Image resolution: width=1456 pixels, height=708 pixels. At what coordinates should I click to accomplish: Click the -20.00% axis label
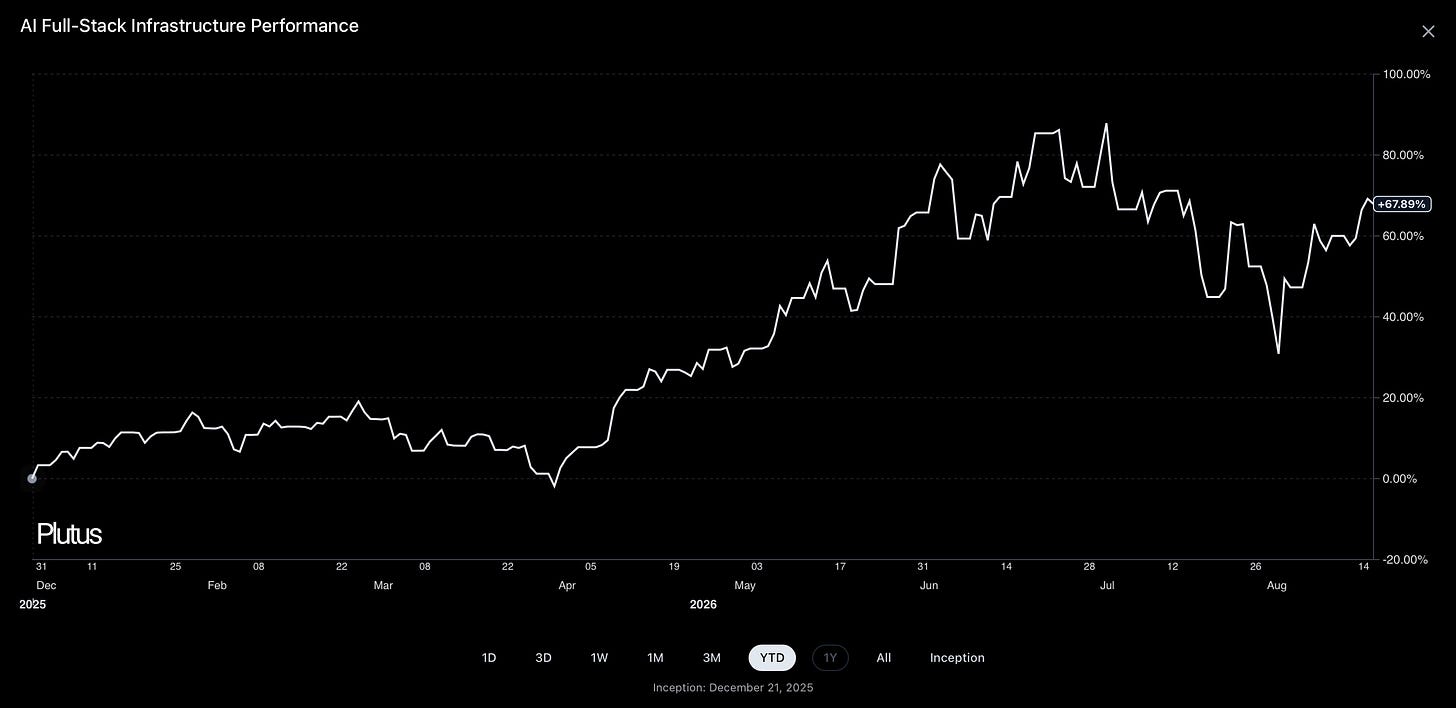coord(1403,559)
